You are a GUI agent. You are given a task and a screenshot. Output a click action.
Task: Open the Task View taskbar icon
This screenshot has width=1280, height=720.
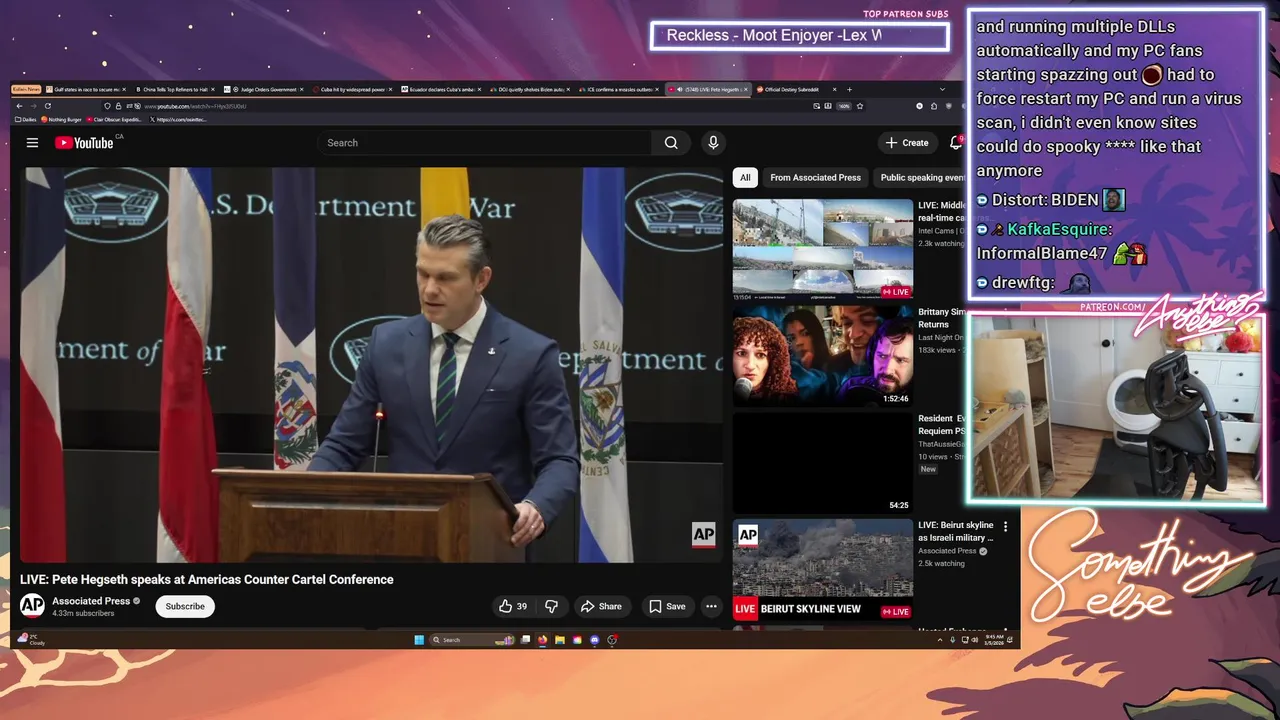pos(525,640)
